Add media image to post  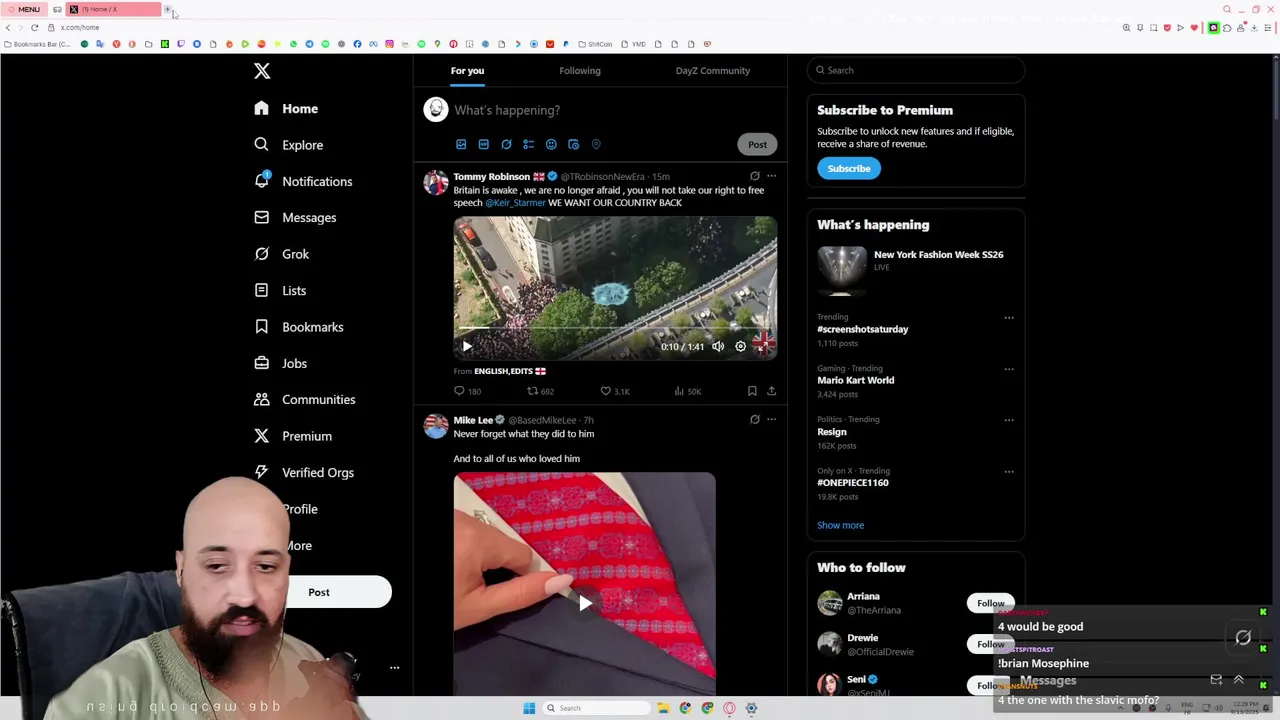[x=461, y=144]
